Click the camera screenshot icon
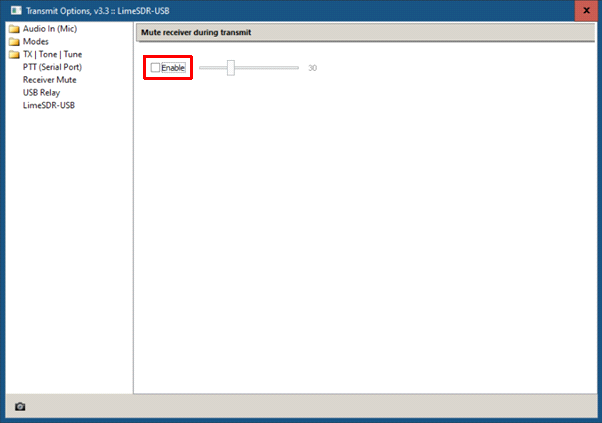The image size is (602, 423). (x=20, y=406)
